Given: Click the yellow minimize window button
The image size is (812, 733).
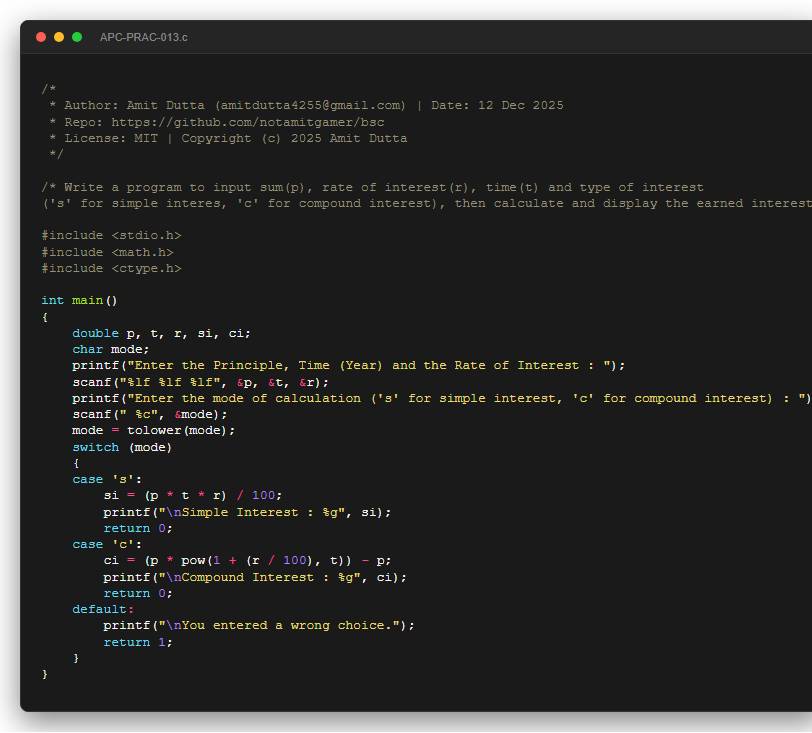Looking at the screenshot, I should tap(59, 37).
